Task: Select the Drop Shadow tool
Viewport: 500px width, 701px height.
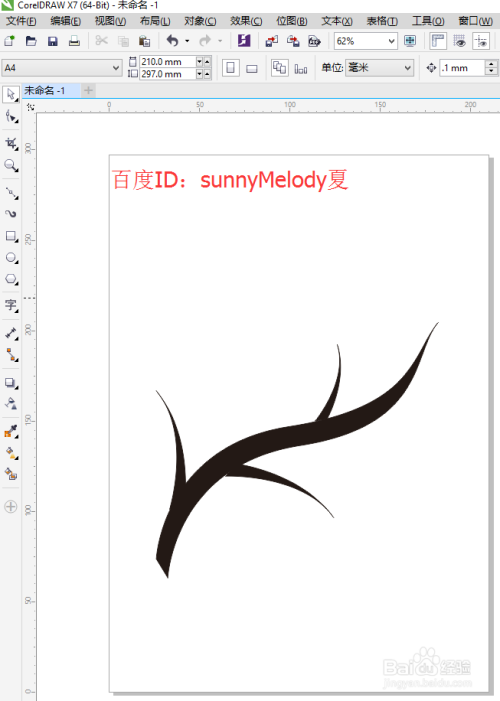Action: pos(11,383)
